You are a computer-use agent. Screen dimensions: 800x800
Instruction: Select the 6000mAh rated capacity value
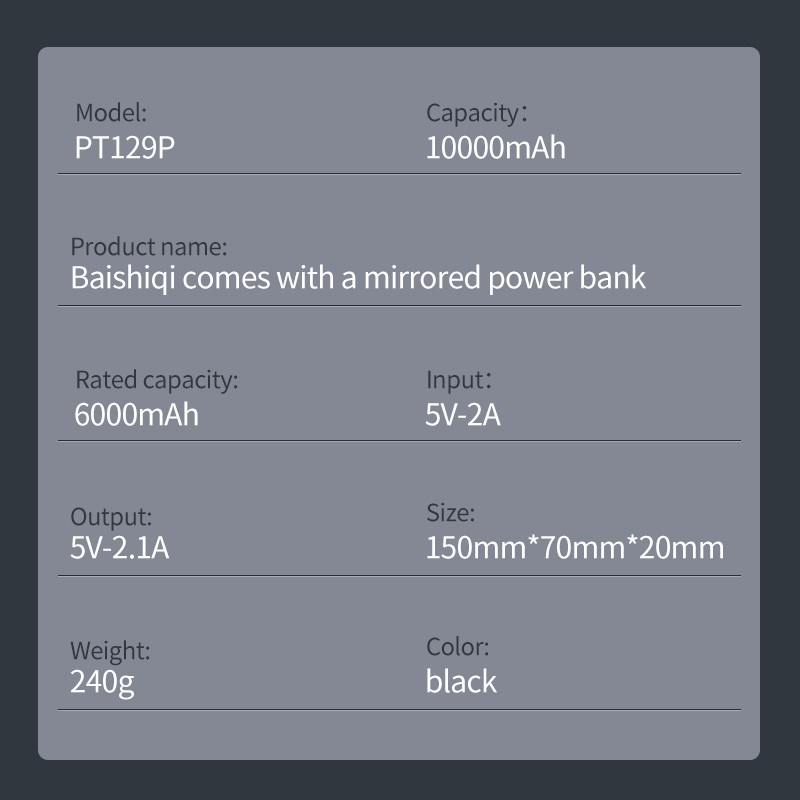[137, 414]
